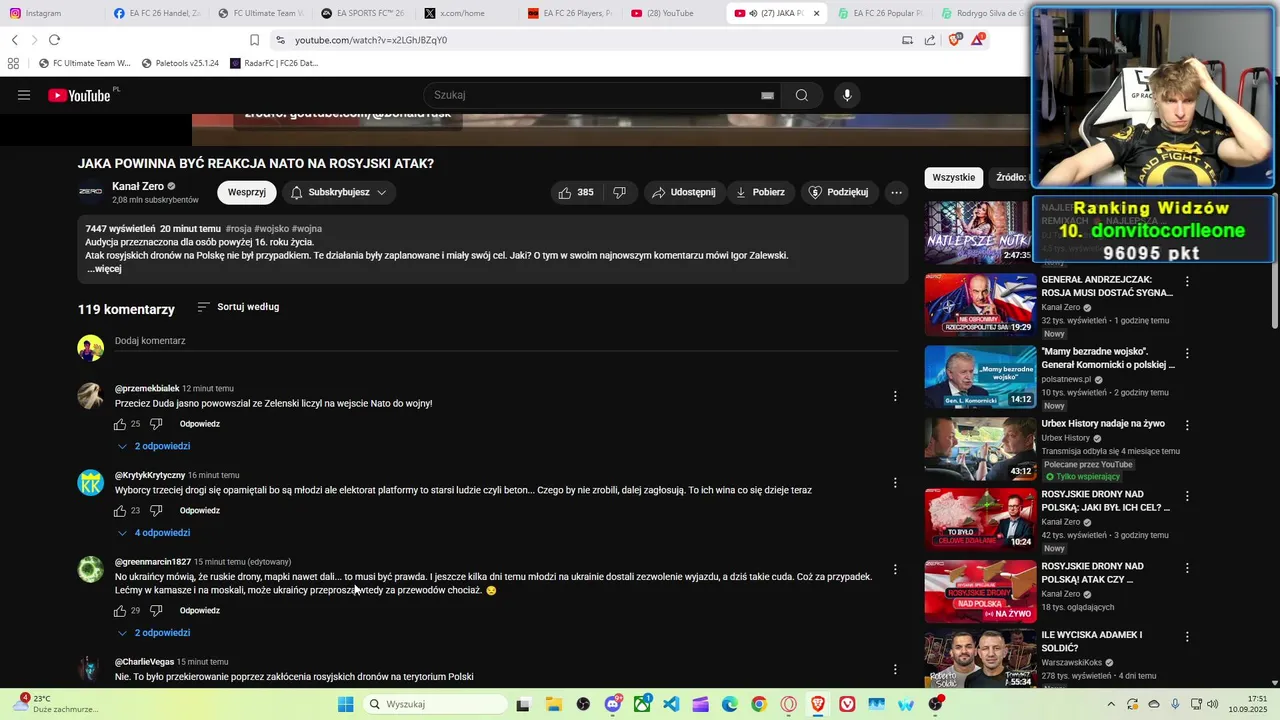
Task: Switch to (28) YouTube browser tab
Action: (670, 13)
